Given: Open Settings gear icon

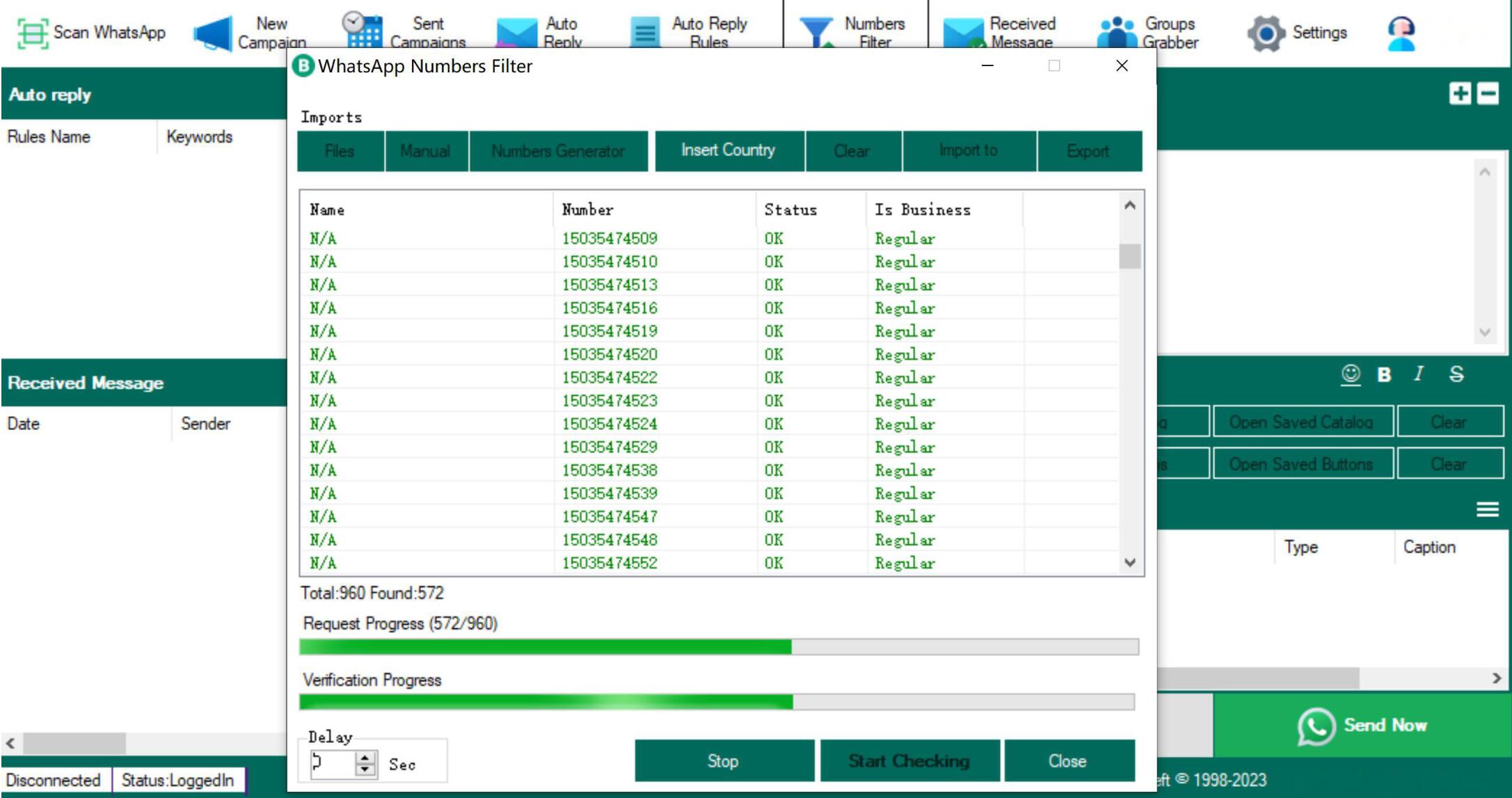Looking at the screenshot, I should pyautogui.click(x=1266, y=33).
